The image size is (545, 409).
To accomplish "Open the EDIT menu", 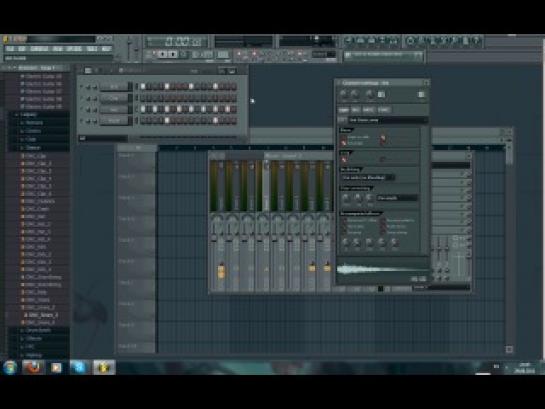I will click(22, 49).
